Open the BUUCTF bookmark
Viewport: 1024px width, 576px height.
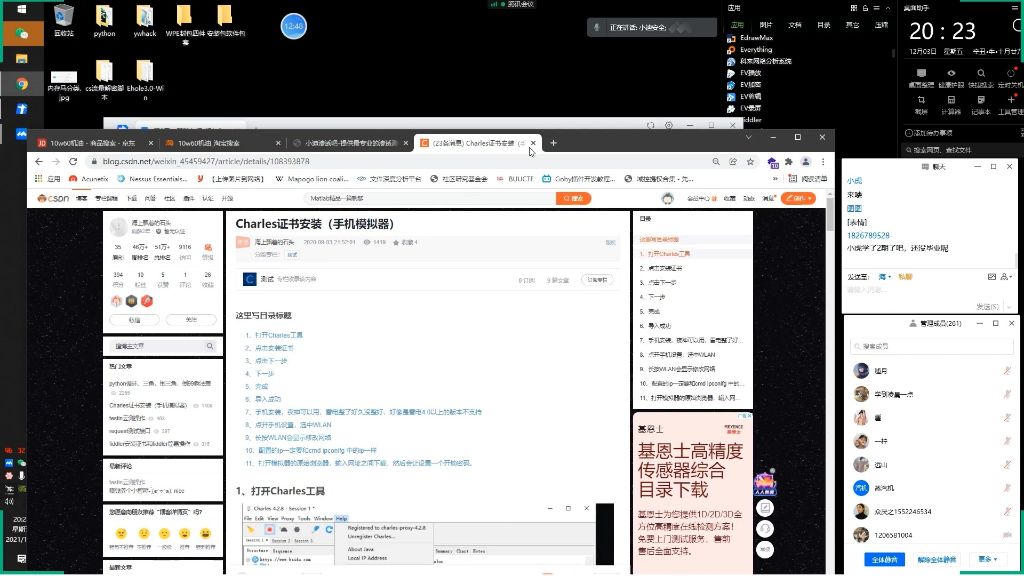pyautogui.click(x=515, y=178)
